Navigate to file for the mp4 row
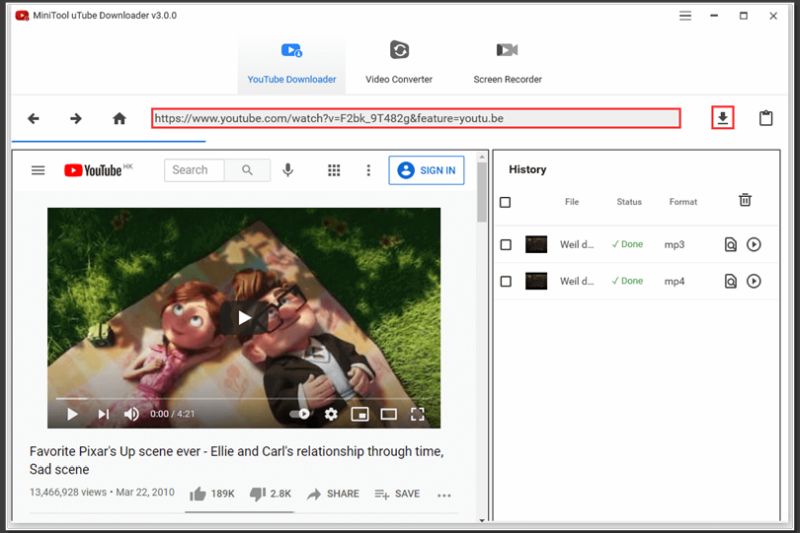Screen dimensions: 800x533 [x=731, y=282]
